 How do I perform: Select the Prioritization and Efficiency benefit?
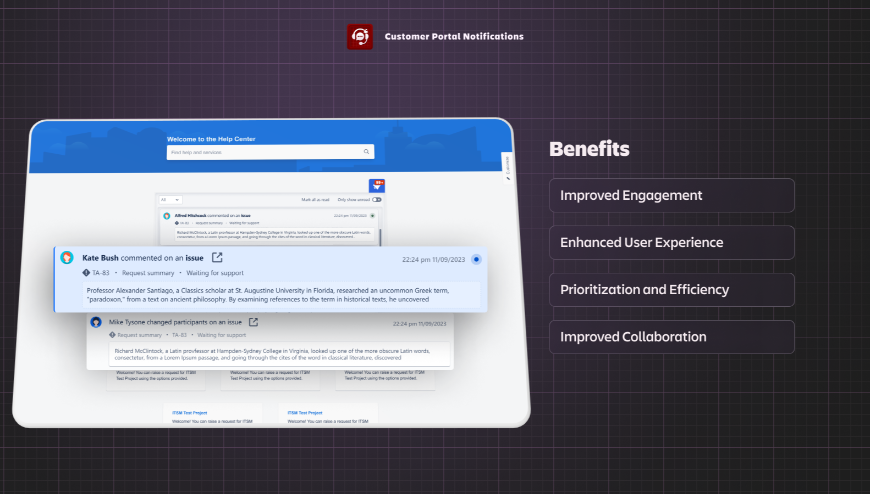tap(671, 290)
